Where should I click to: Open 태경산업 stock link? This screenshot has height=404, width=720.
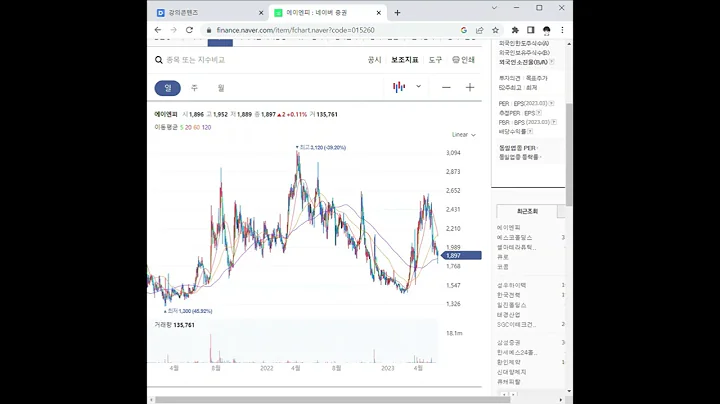pos(508,314)
